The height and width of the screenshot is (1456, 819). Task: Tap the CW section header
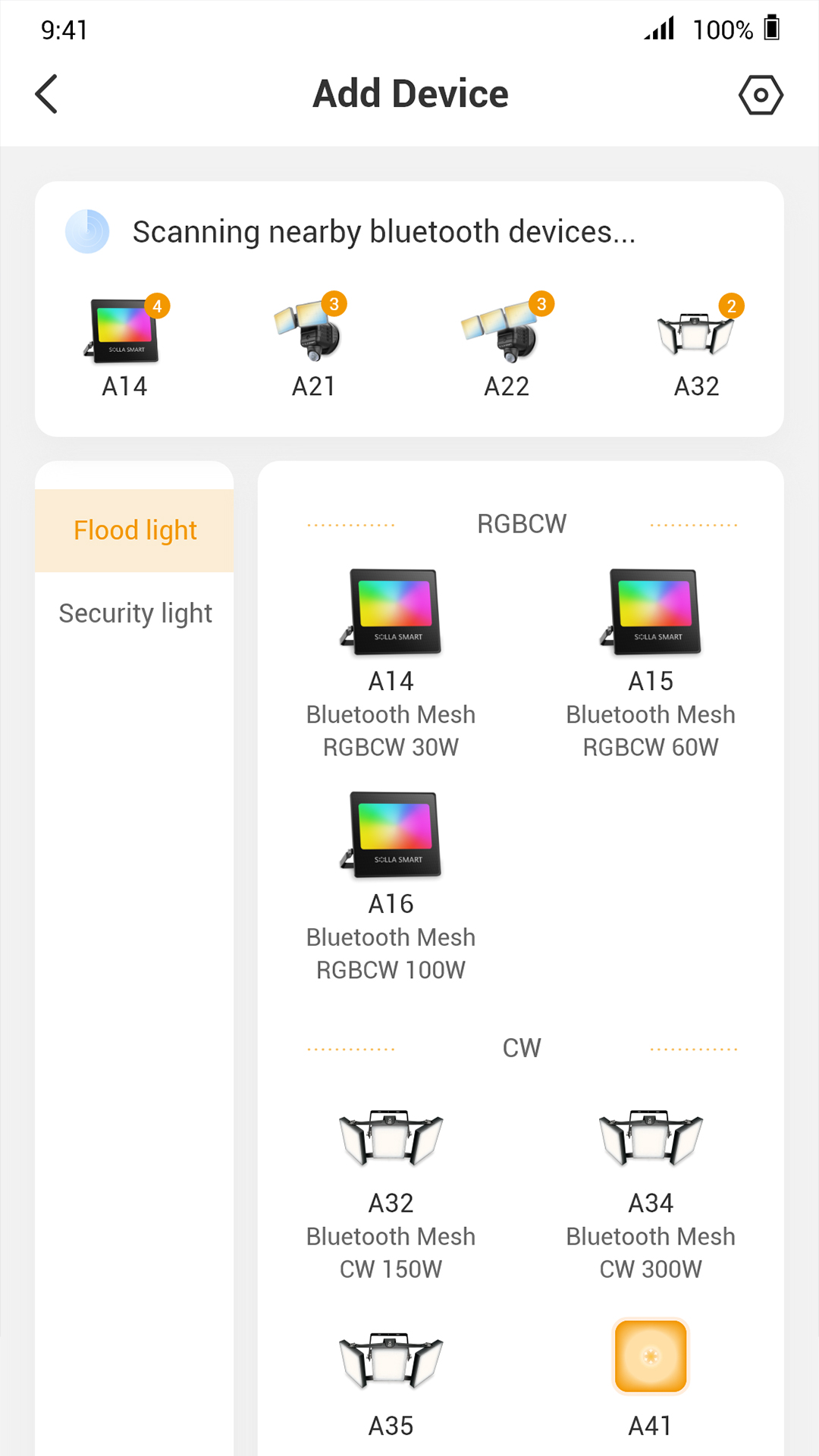point(522,1048)
